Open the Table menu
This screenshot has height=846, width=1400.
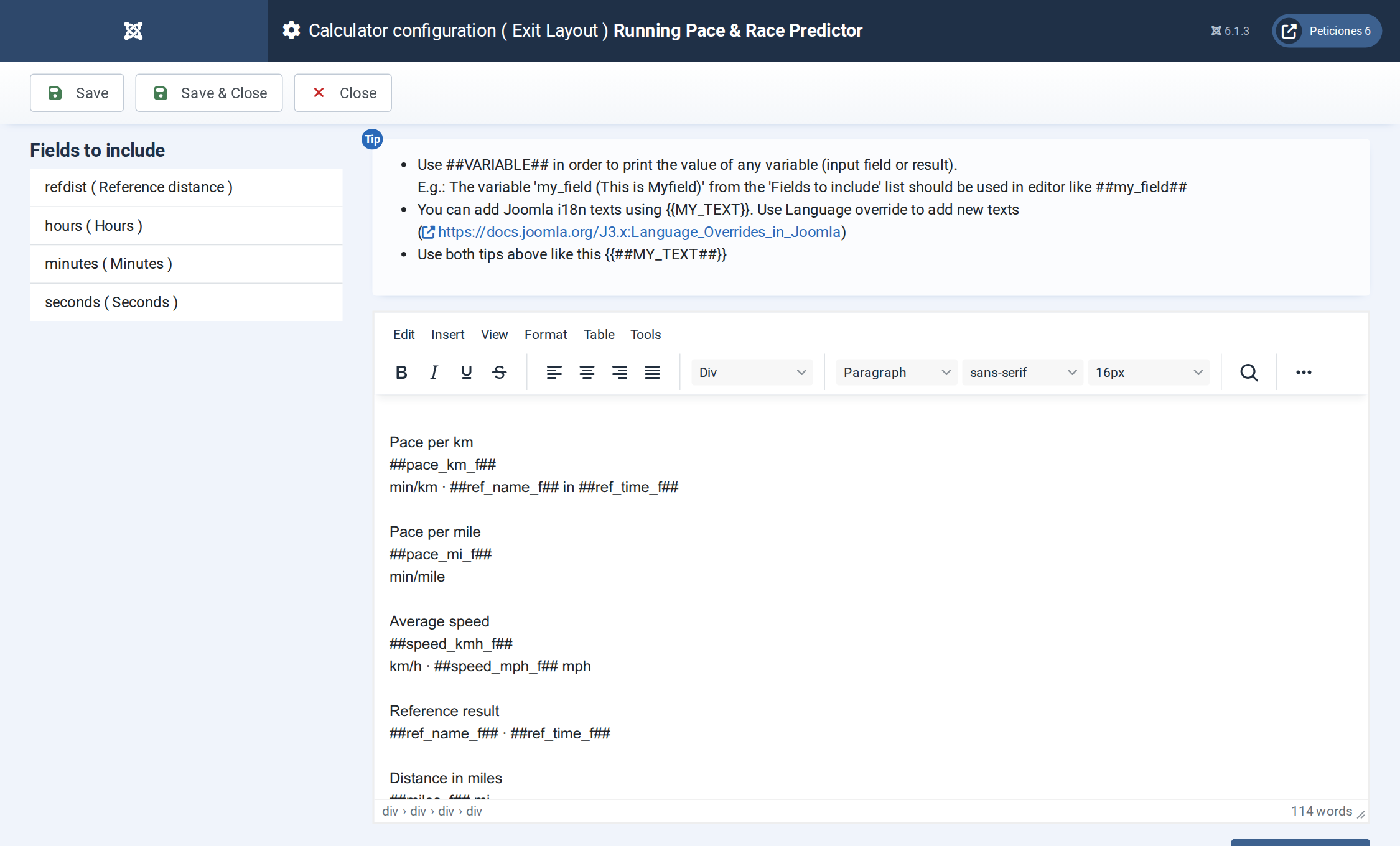[x=599, y=334]
